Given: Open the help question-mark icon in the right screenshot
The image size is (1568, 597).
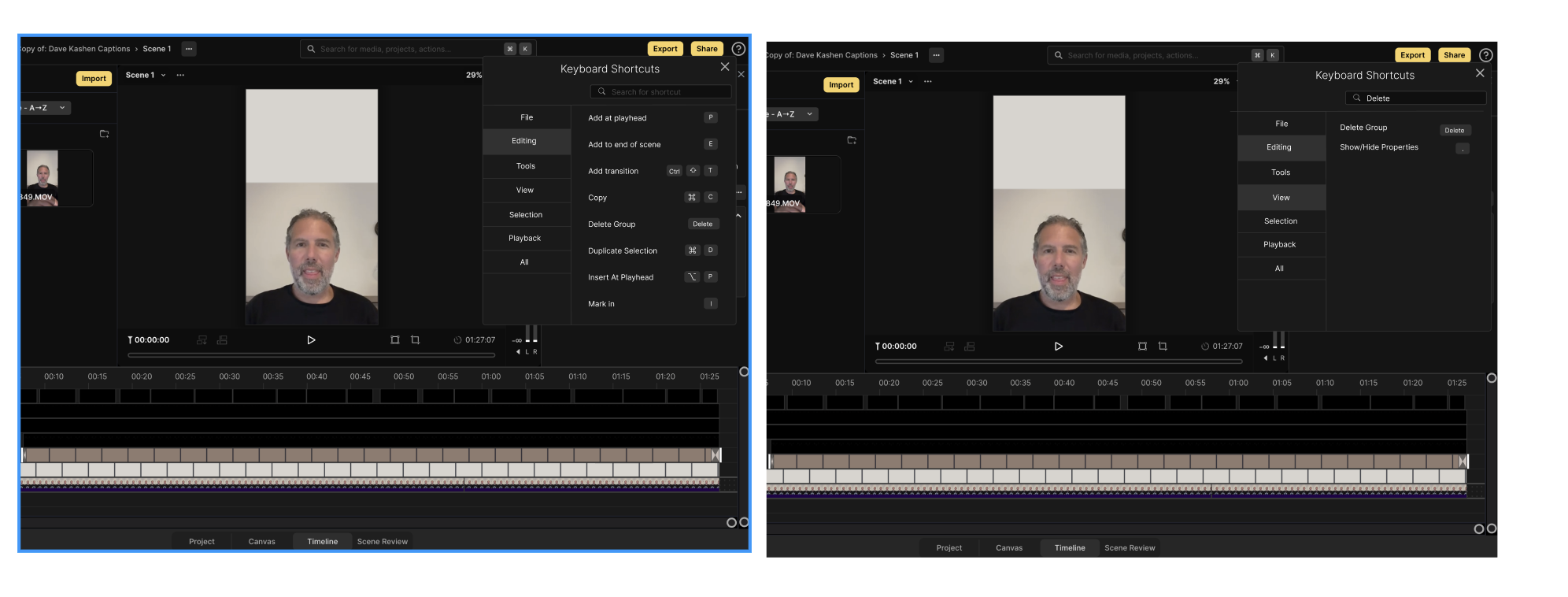Looking at the screenshot, I should (x=1485, y=55).
